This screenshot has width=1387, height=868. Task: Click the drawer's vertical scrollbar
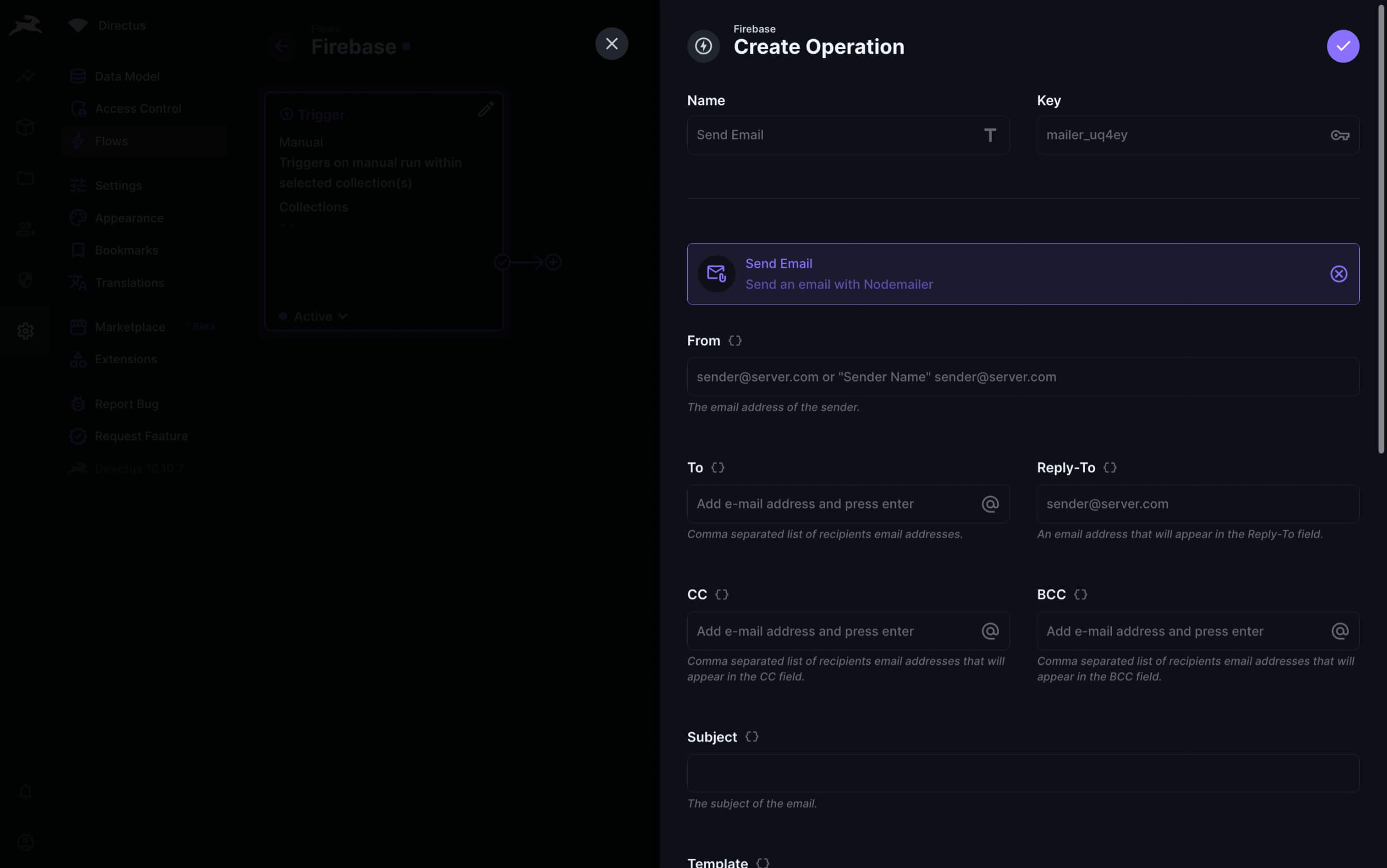[1381, 230]
